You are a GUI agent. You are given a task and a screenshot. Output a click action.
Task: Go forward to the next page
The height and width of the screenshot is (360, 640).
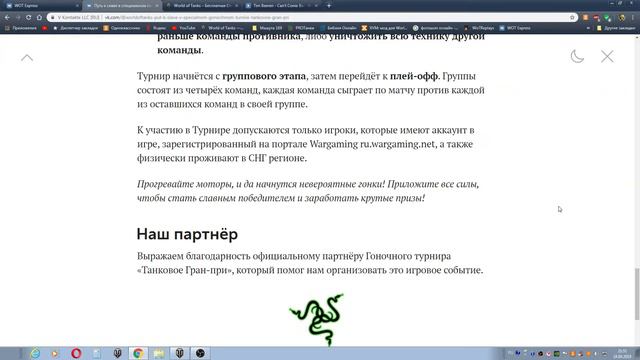pos(18,18)
